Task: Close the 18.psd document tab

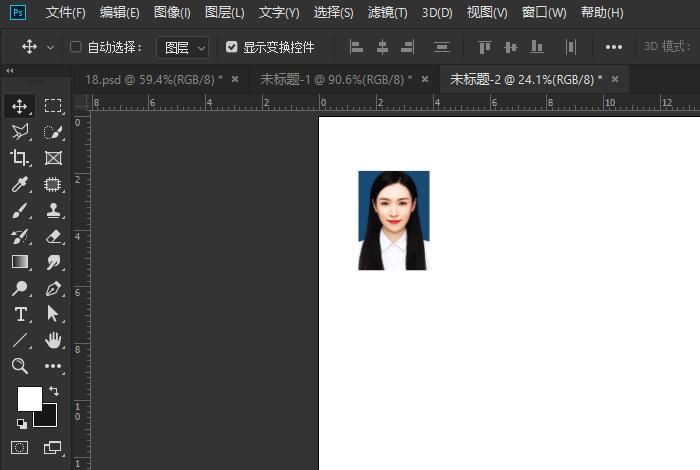Action: click(x=235, y=79)
